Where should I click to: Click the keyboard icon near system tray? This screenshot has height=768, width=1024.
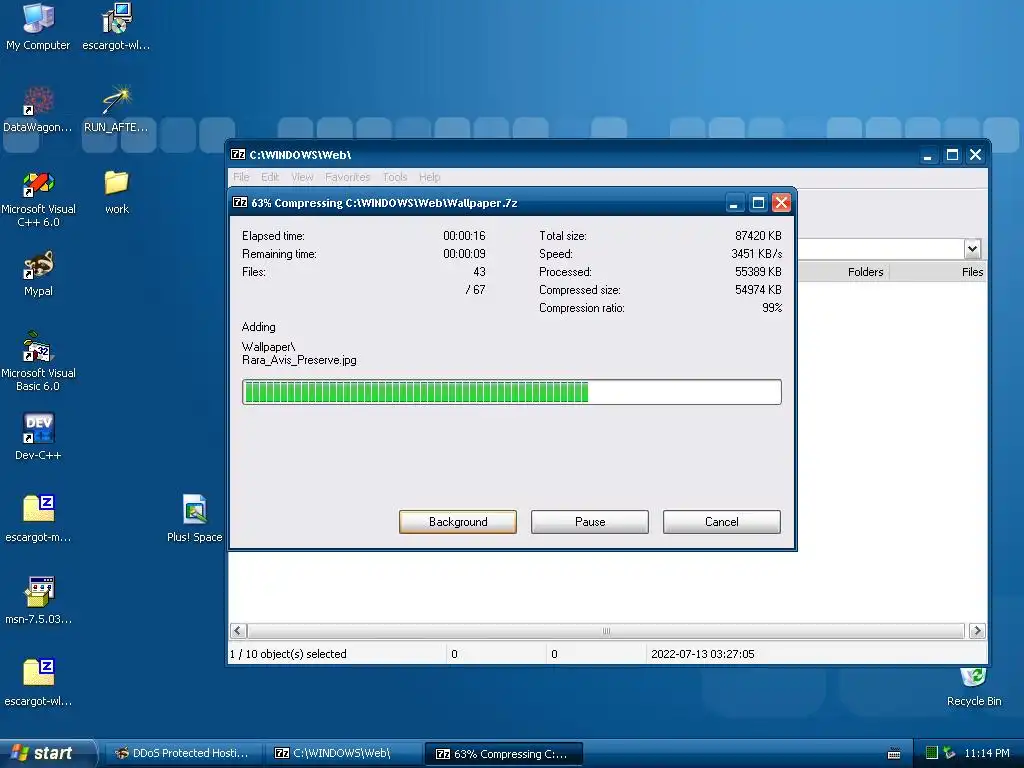pyautogui.click(x=894, y=754)
